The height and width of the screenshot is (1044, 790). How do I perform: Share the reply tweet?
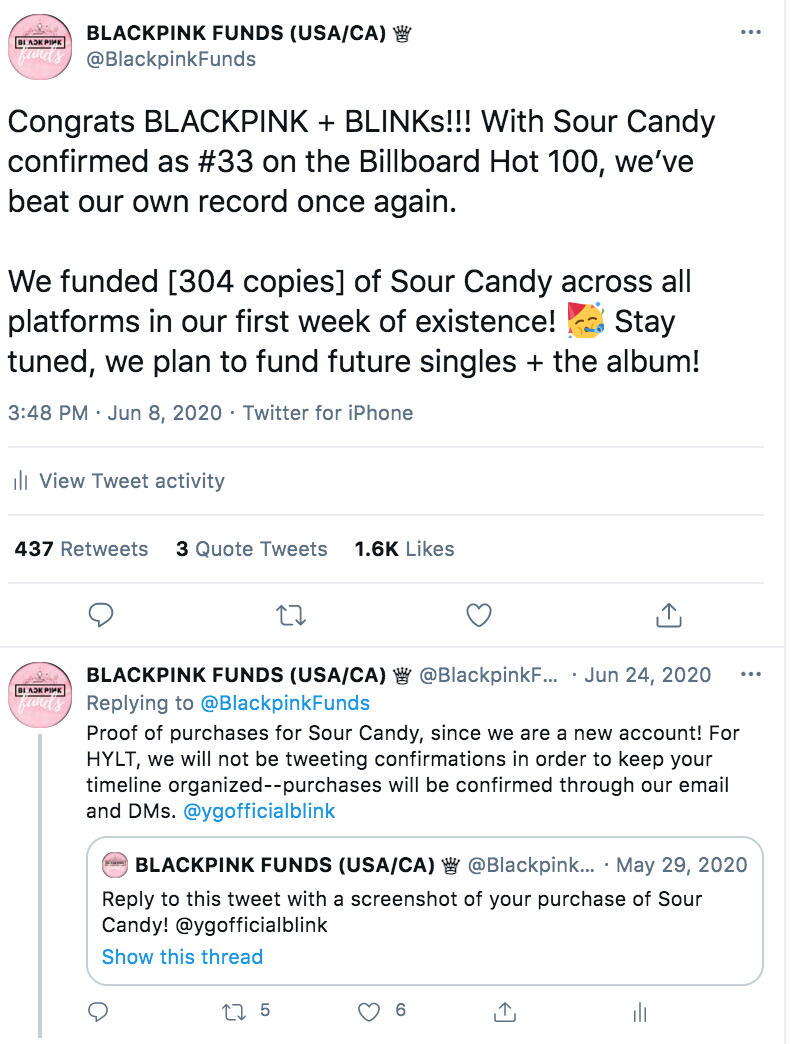[x=505, y=1011]
